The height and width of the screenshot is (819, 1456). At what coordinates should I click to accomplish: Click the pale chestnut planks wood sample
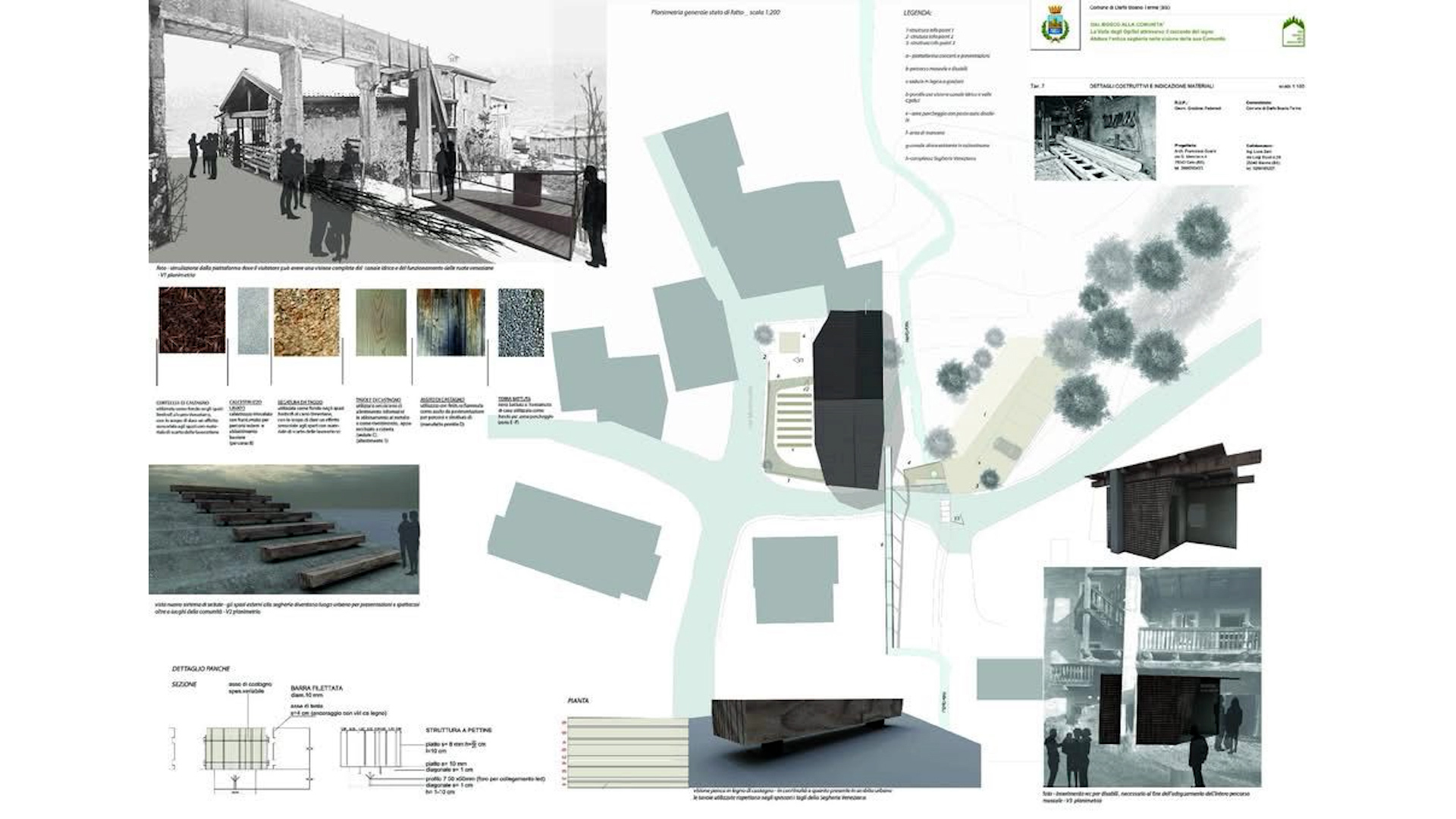(381, 322)
